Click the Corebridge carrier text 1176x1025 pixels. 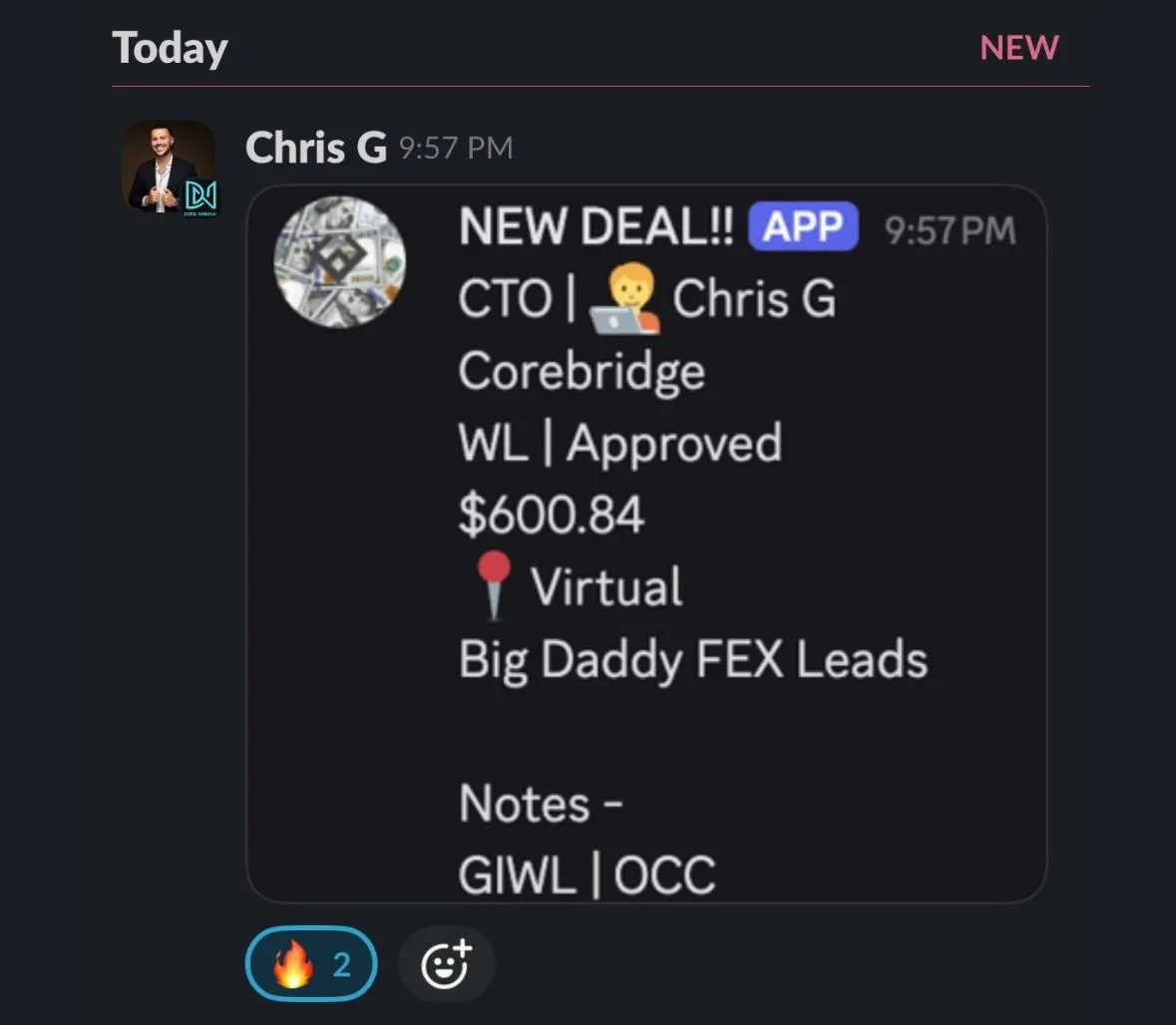pos(582,371)
